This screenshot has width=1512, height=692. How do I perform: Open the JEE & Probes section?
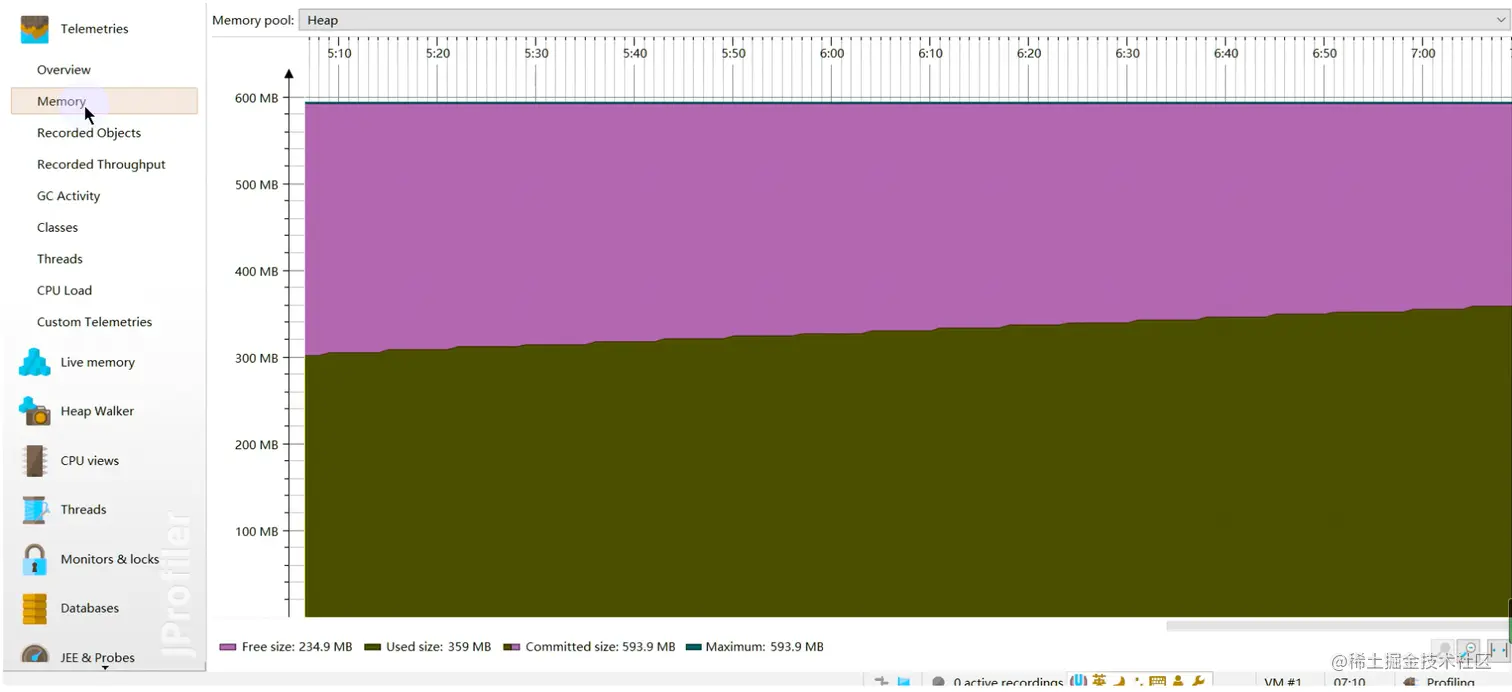(x=97, y=657)
